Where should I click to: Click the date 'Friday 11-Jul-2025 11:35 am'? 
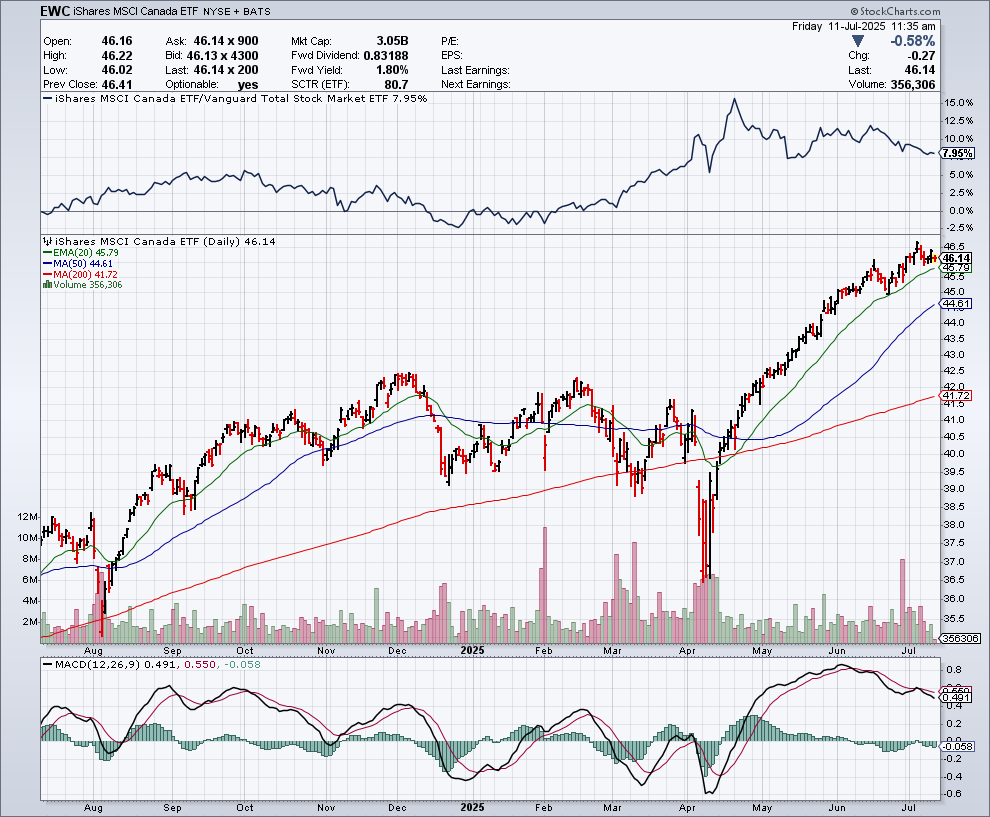864,27
